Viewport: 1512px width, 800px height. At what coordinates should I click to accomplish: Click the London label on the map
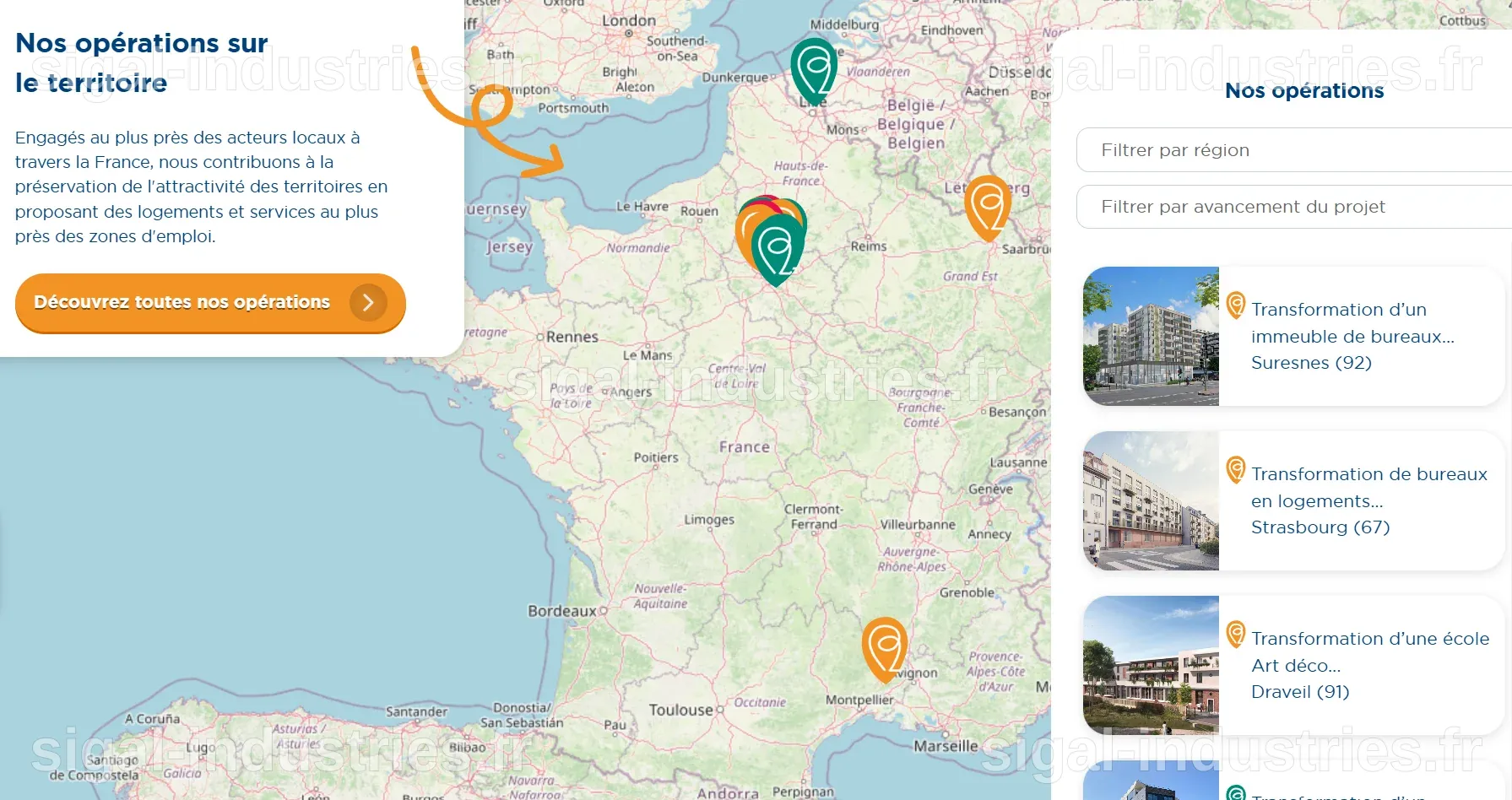pos(629,21)
